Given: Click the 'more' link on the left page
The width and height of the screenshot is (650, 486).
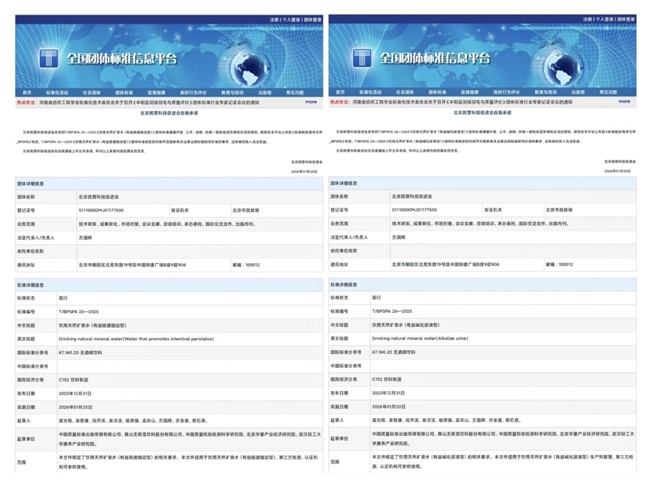Looking at the screenshot, I should tap(311, 102).
